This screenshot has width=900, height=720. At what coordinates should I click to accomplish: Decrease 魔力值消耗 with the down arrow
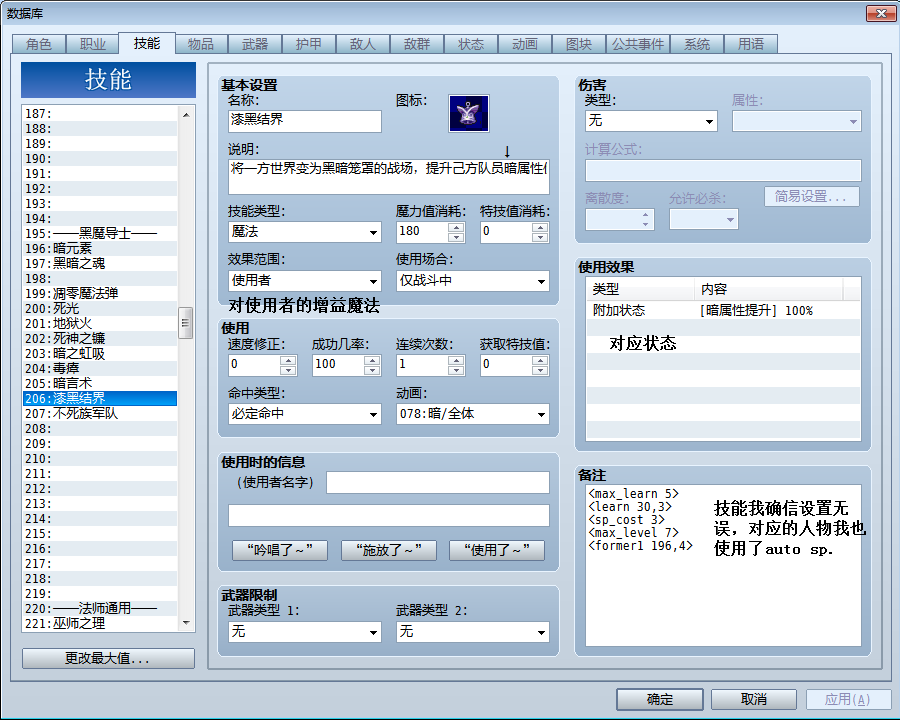point(456,237)
